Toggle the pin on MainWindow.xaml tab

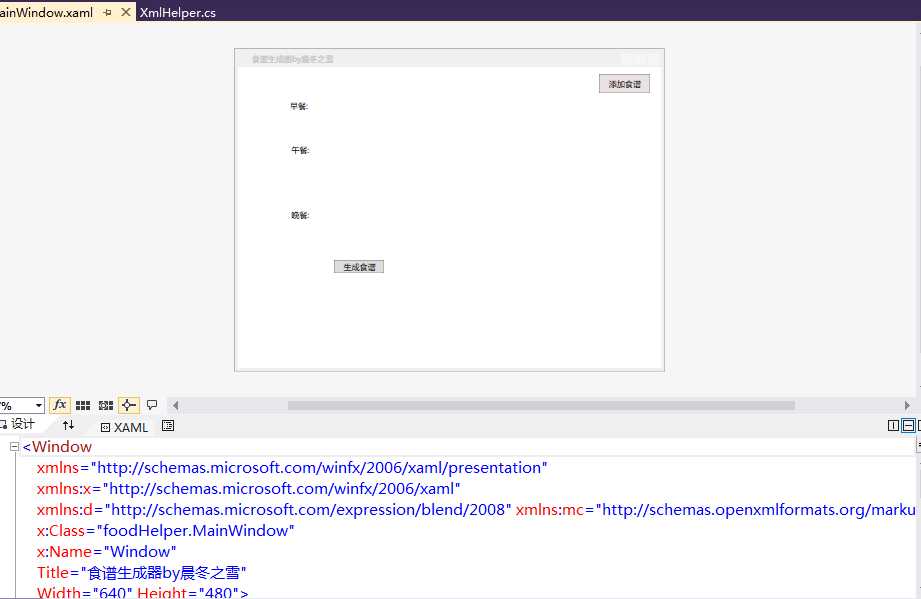coord(107,12)
